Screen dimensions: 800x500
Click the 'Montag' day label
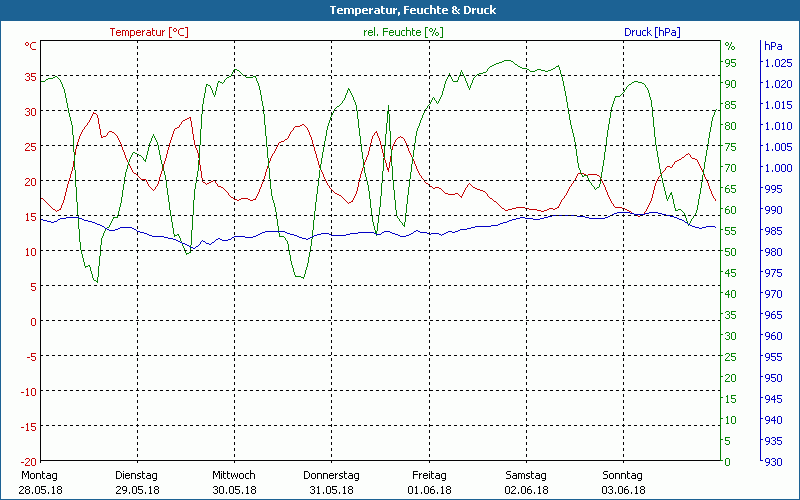pos(39,475)
